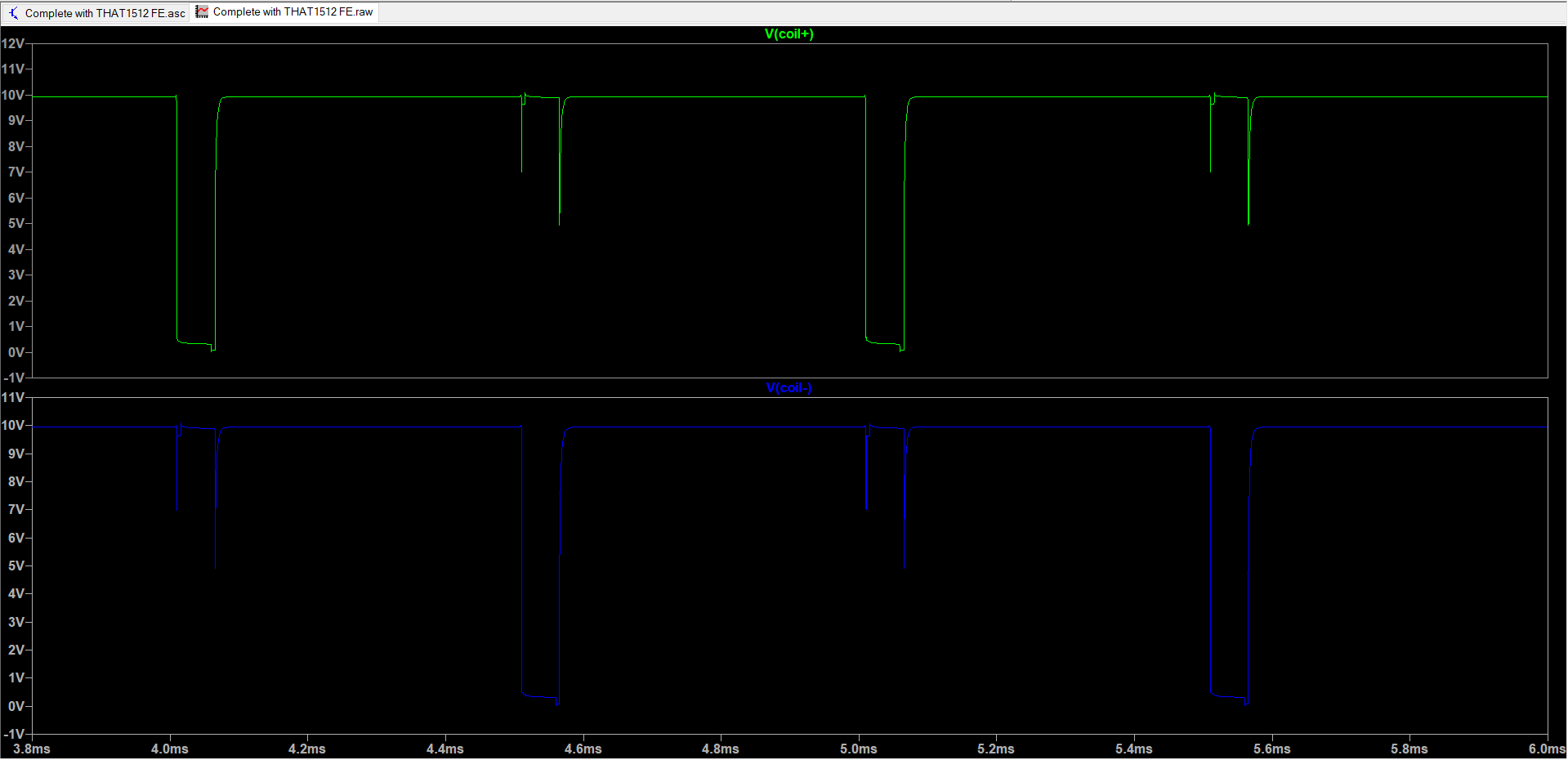Click the 5.0ms time axis label
1568x760 pixels.
[x=859, y=749]
